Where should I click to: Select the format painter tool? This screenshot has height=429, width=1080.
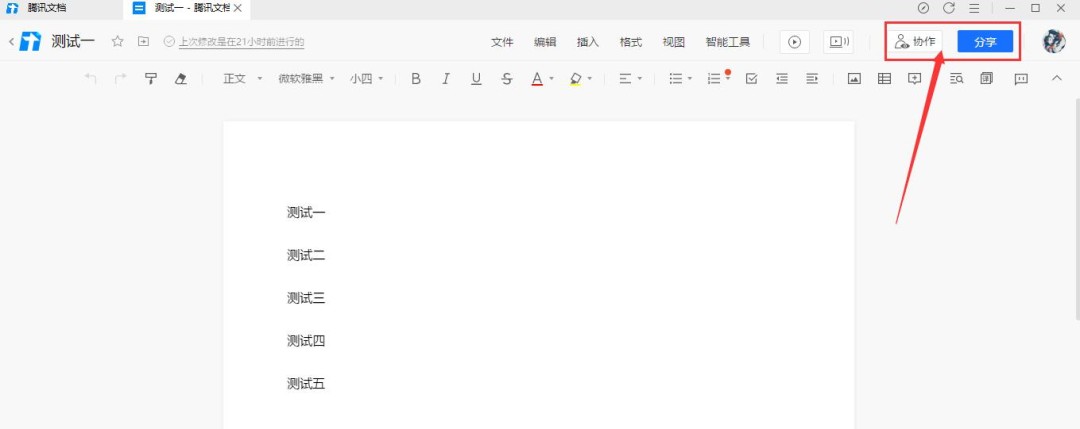pos(151,79)
